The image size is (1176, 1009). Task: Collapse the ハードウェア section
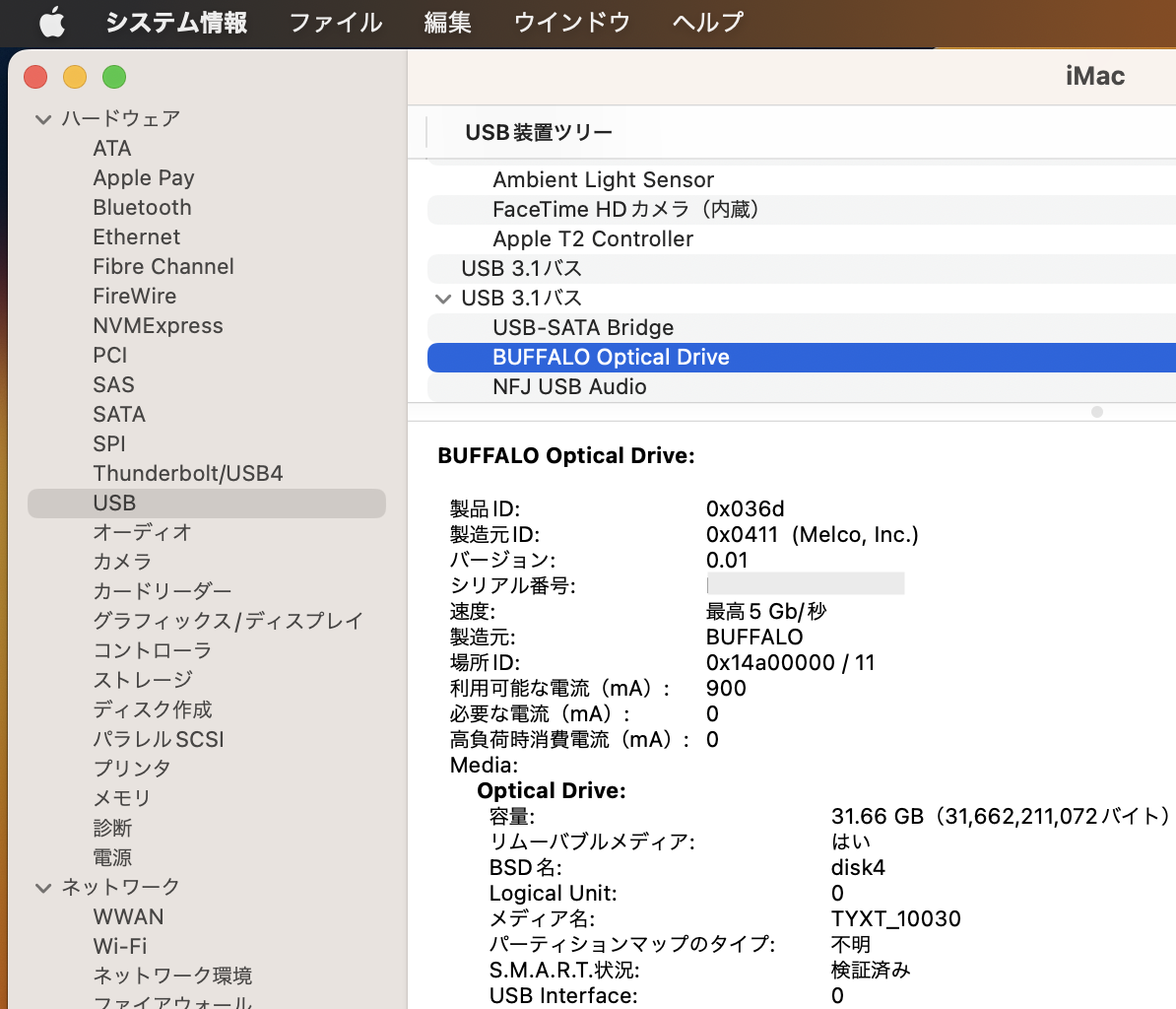point(42,119)
